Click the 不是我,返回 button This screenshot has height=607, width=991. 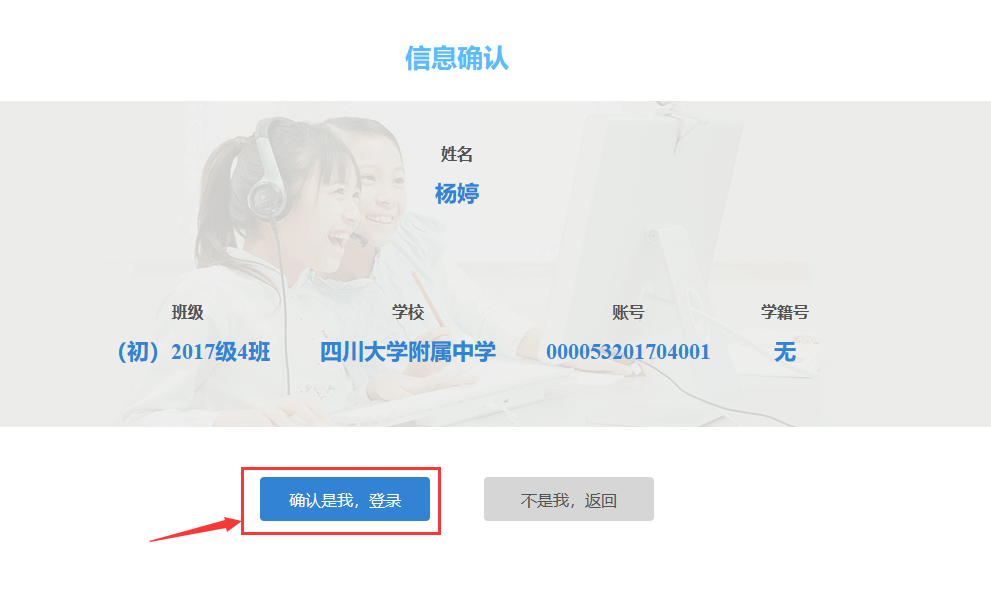point(568,499)
